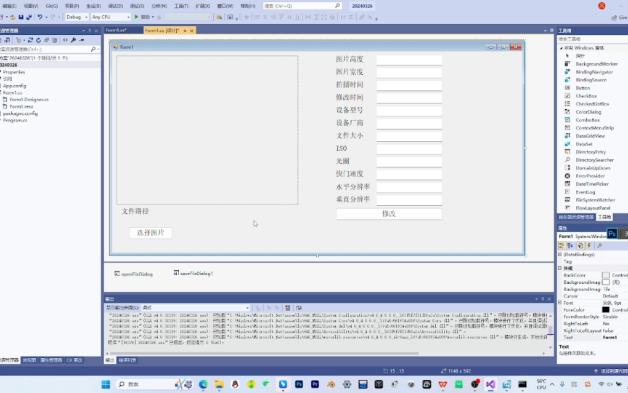Image resolution: width=628 pixels, height=393 pixels.
Task: Click the Save All toolbar icon
Action: click(x=29, y=17)
